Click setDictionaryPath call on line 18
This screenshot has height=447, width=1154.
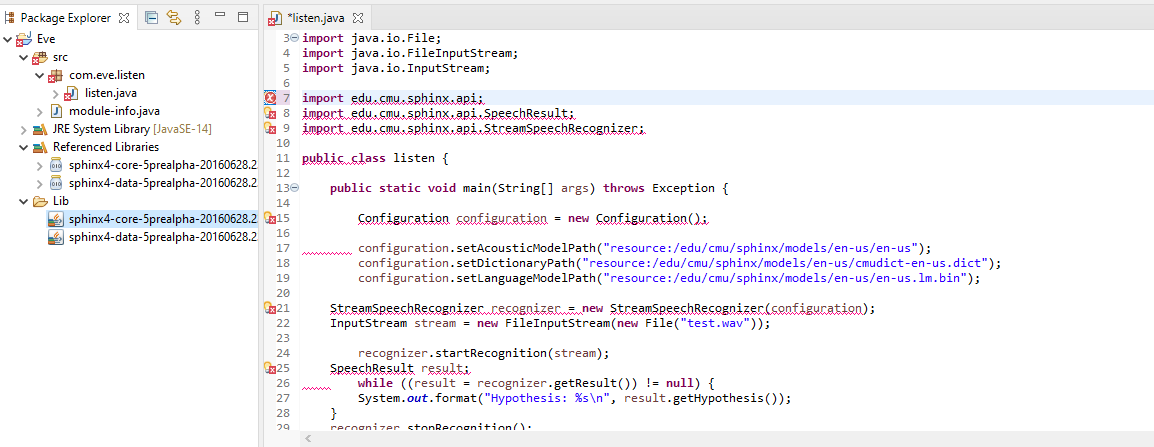click(x=680, y=263)
